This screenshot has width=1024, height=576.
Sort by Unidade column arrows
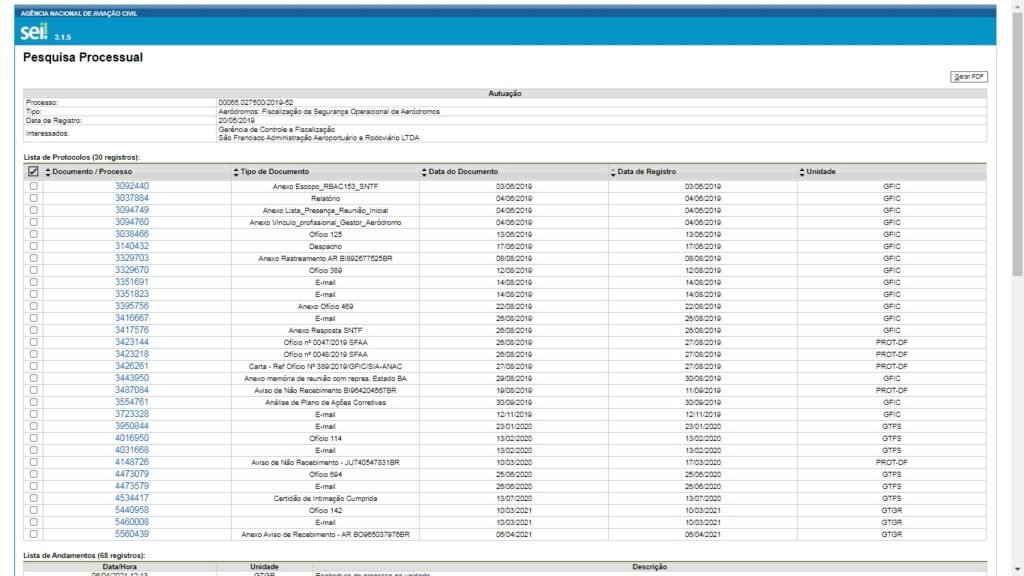point(802,172)
